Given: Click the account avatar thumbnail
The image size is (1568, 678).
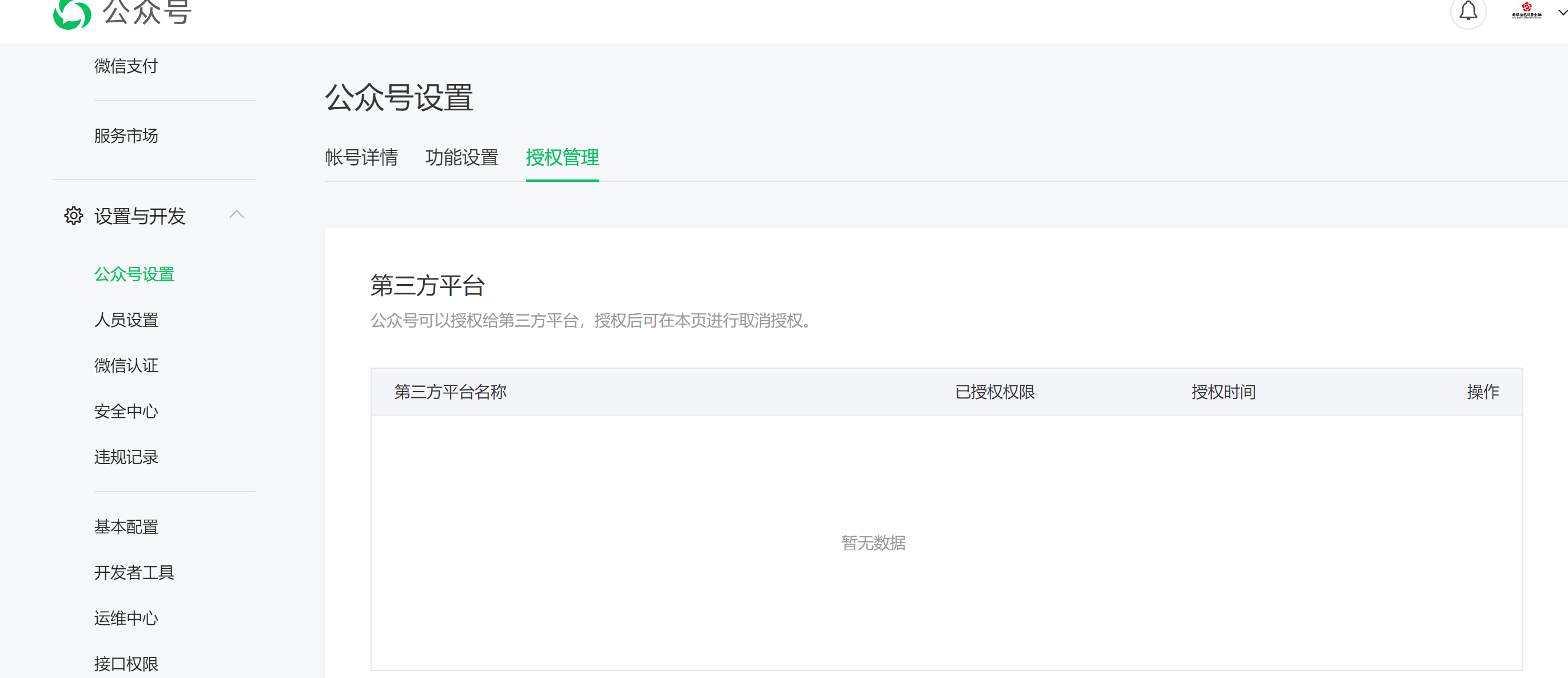Looking at the screenshot, I should tap(1526, 11).
